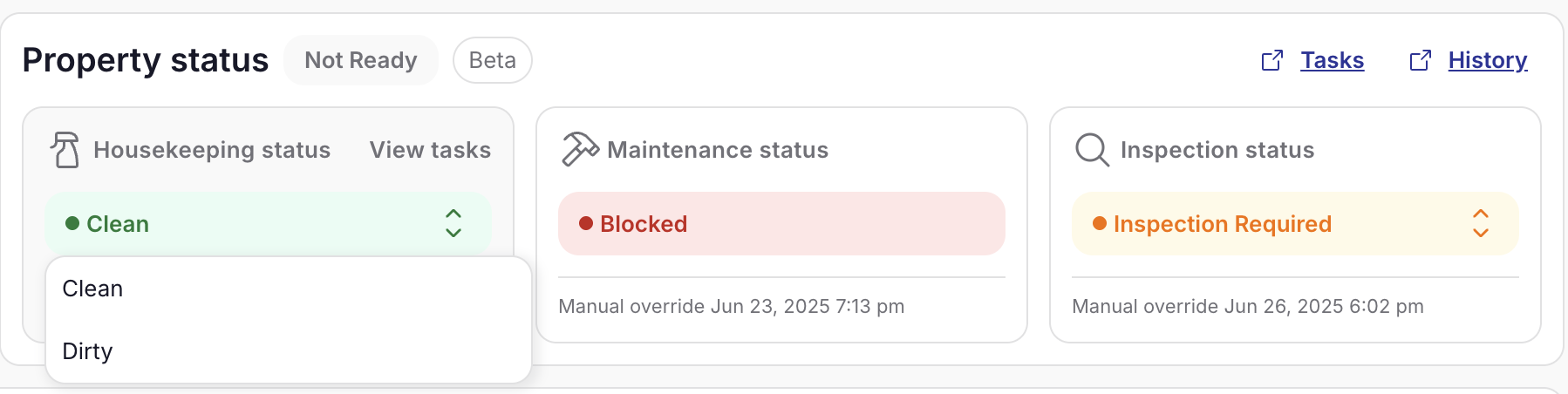The width and height of the screenshot is (1568, 394).
Task: Click the external link icon beside History
Action: [x=1421, y=60]
